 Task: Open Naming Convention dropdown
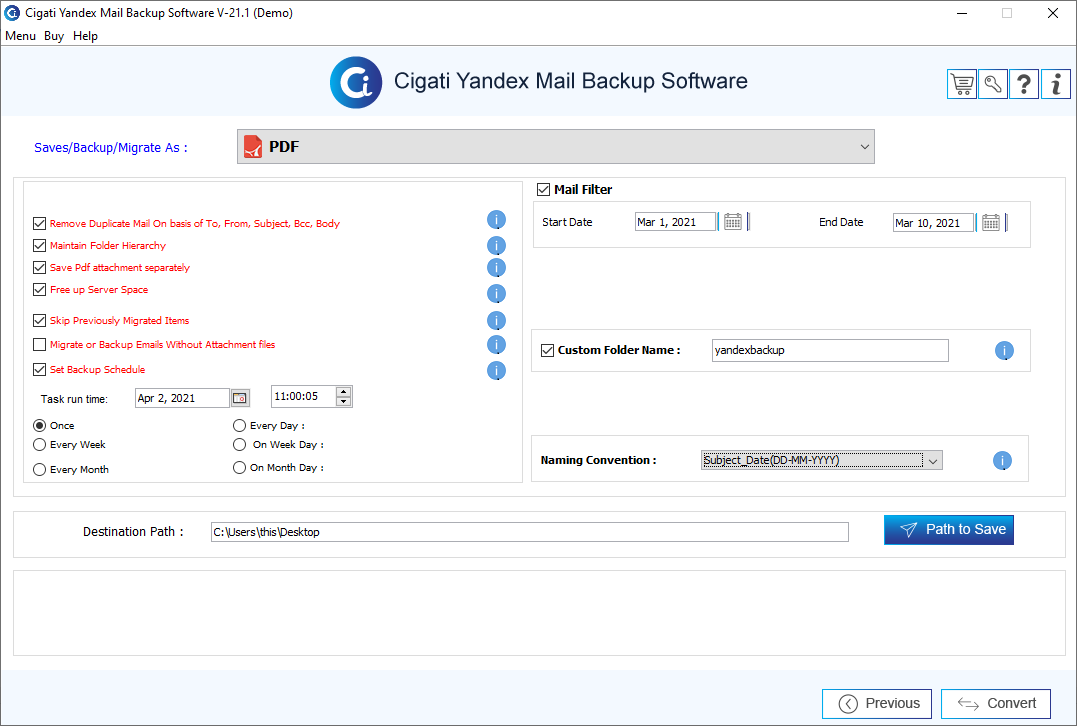click(x=821, y=460)
